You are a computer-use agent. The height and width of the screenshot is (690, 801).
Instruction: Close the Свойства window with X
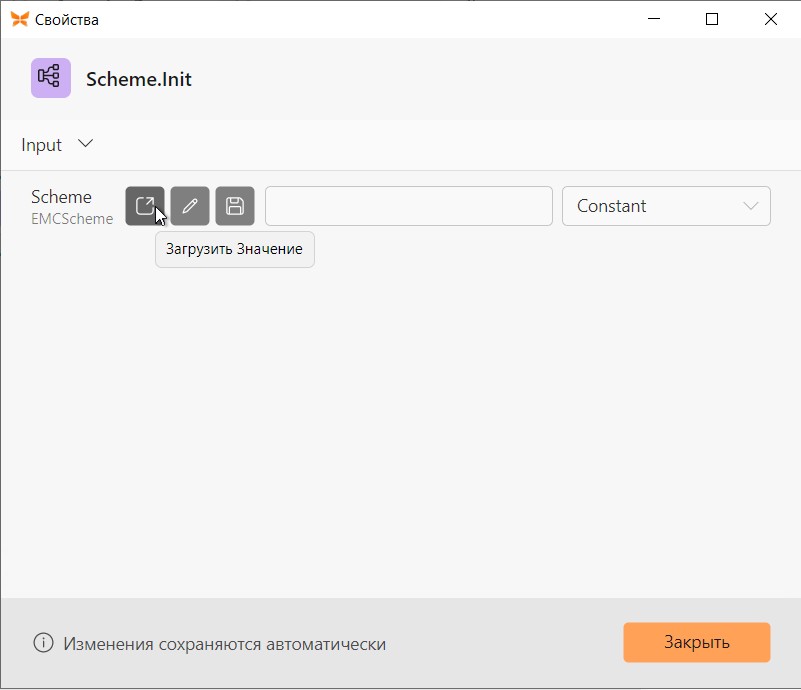[x=770, y=19]
